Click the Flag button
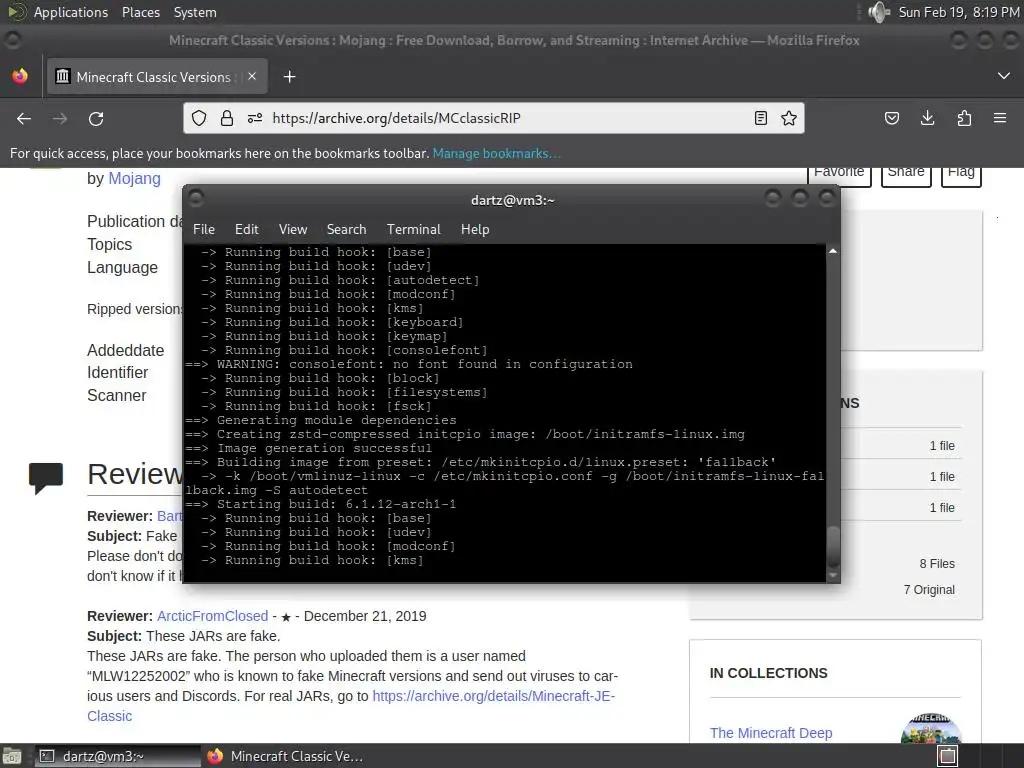 961,173
